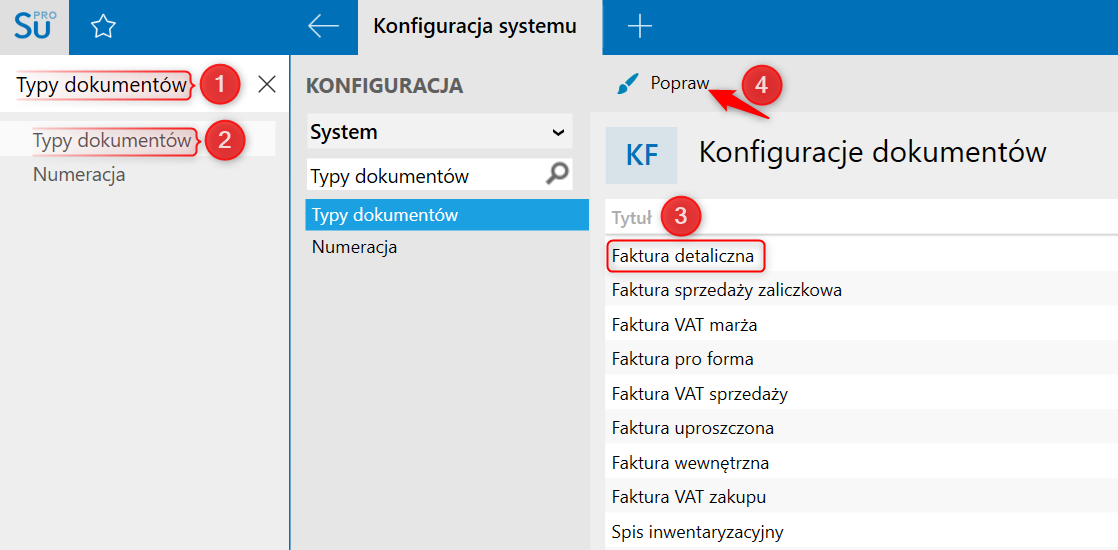Clear the search with the X icon
The height and width of the screenshot is (550, 1118).
(267, 85)
